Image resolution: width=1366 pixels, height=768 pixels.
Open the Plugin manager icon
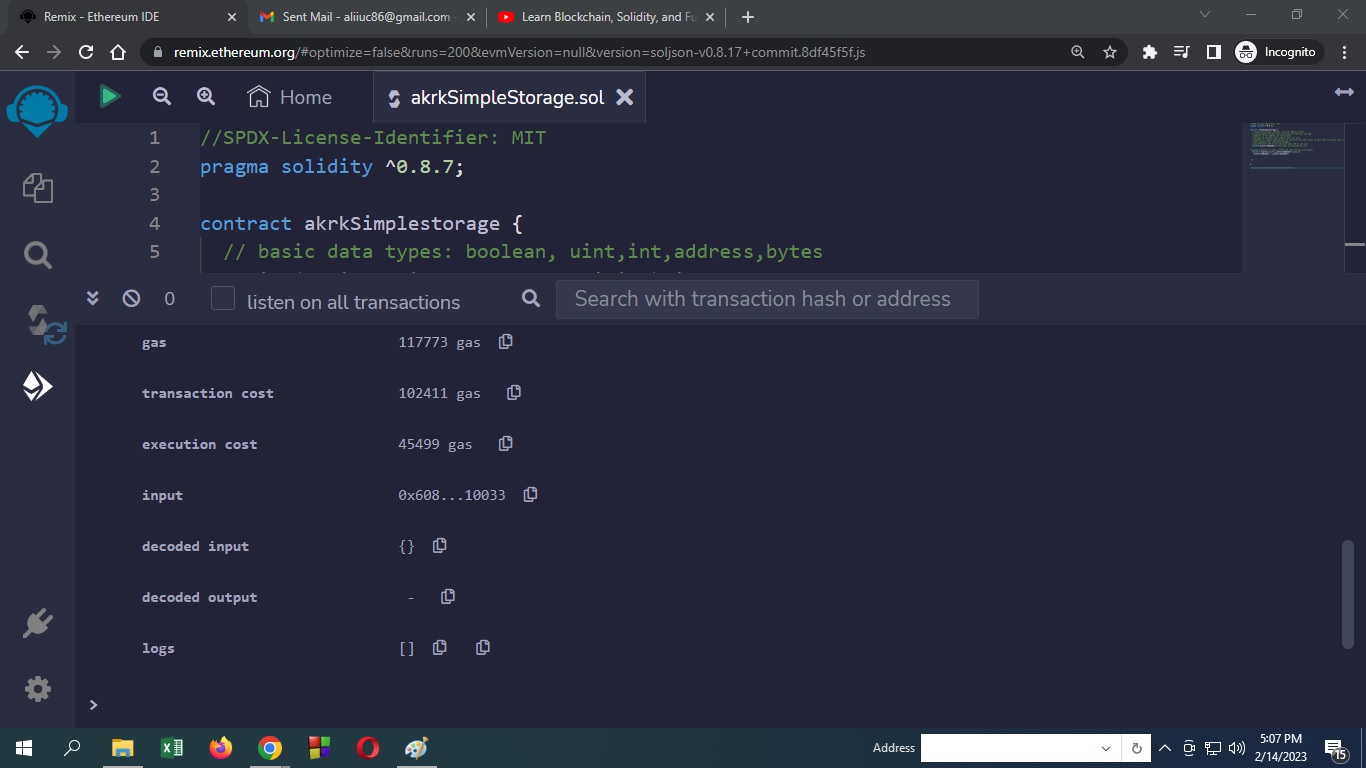tap(37, 623)
